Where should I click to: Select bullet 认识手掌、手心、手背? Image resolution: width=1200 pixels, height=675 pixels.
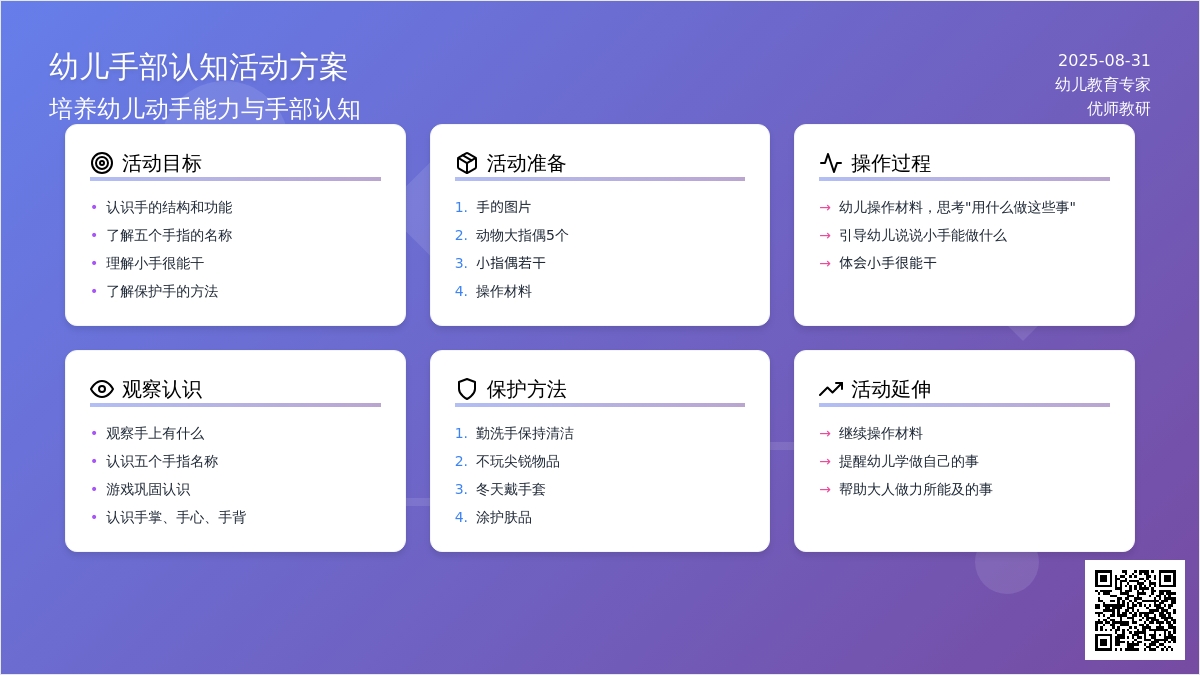(x=176, y=517)
